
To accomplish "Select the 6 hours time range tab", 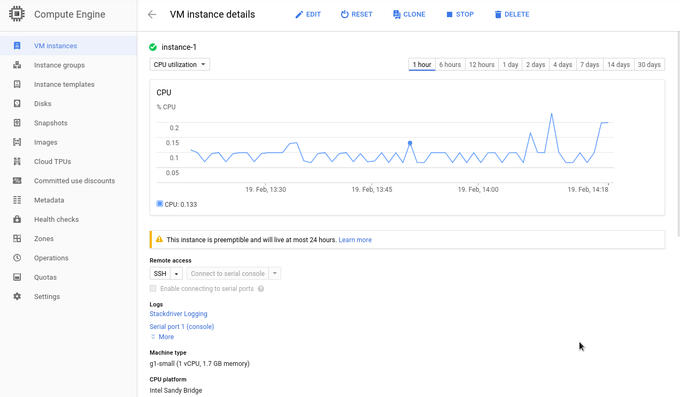I will coord(450,64).
